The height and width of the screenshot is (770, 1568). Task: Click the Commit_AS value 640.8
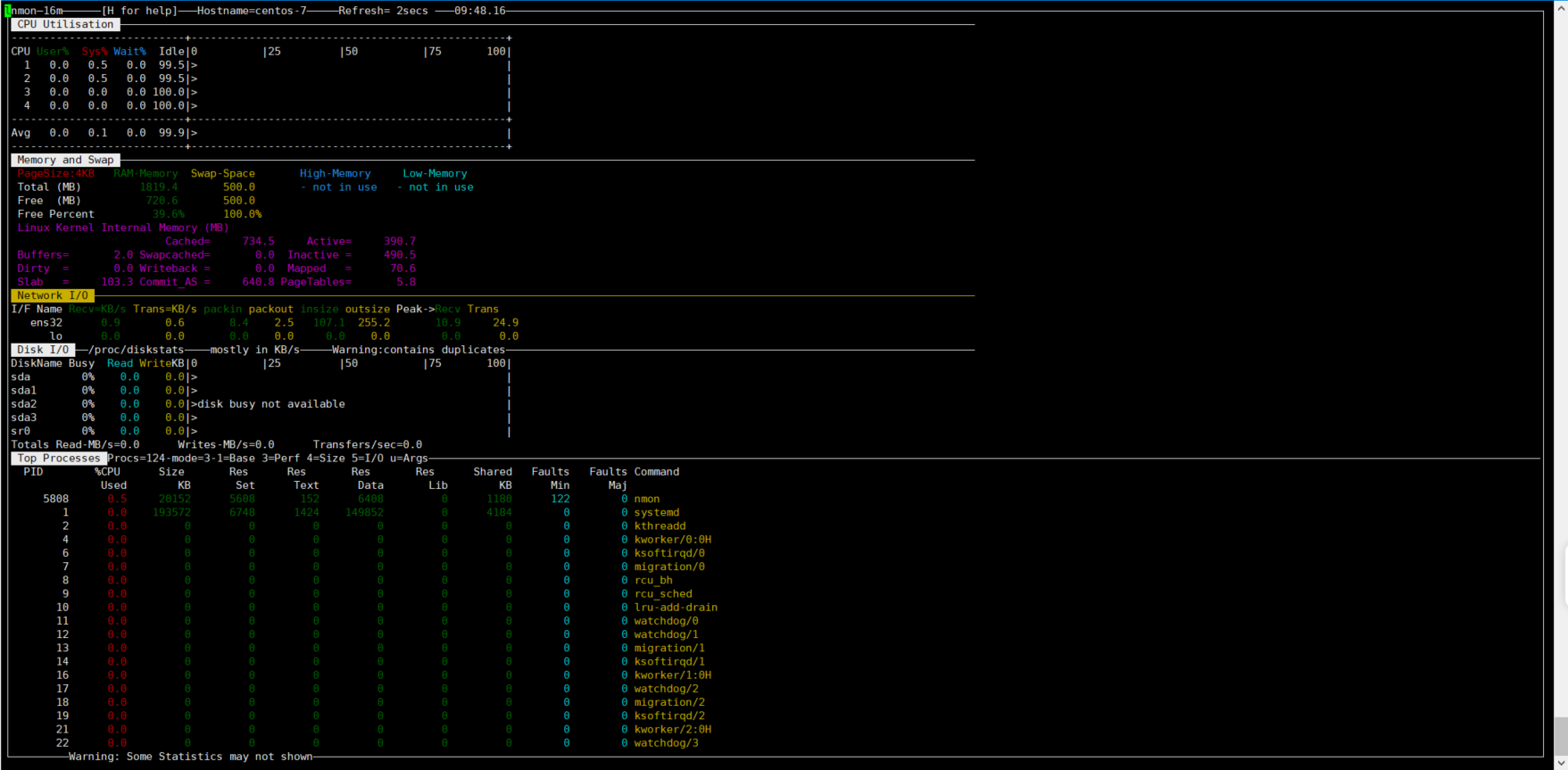pyautogui.click(x=258, y=282)
